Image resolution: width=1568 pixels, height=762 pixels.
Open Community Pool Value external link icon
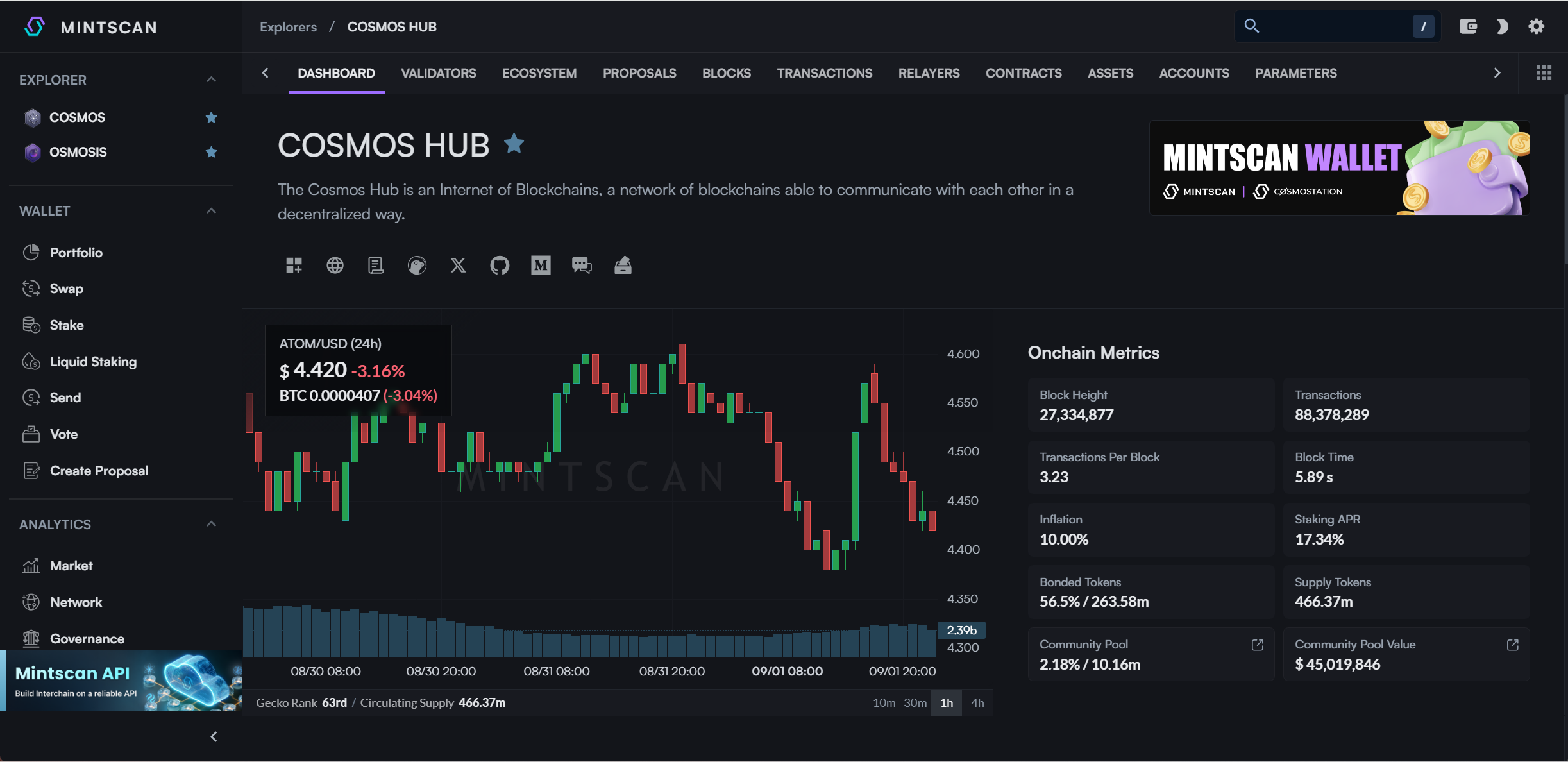[x=1512, y=645]
